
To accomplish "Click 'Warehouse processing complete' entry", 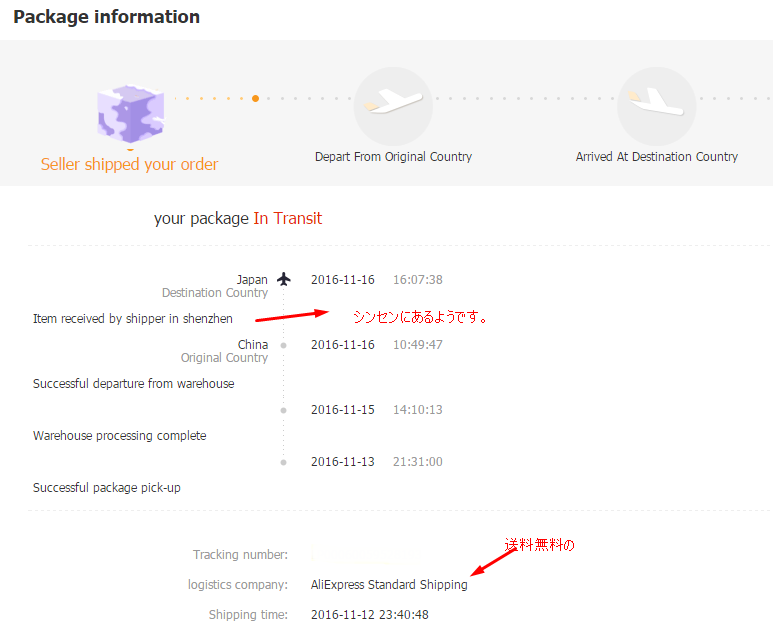I will [x=120, y=436].
